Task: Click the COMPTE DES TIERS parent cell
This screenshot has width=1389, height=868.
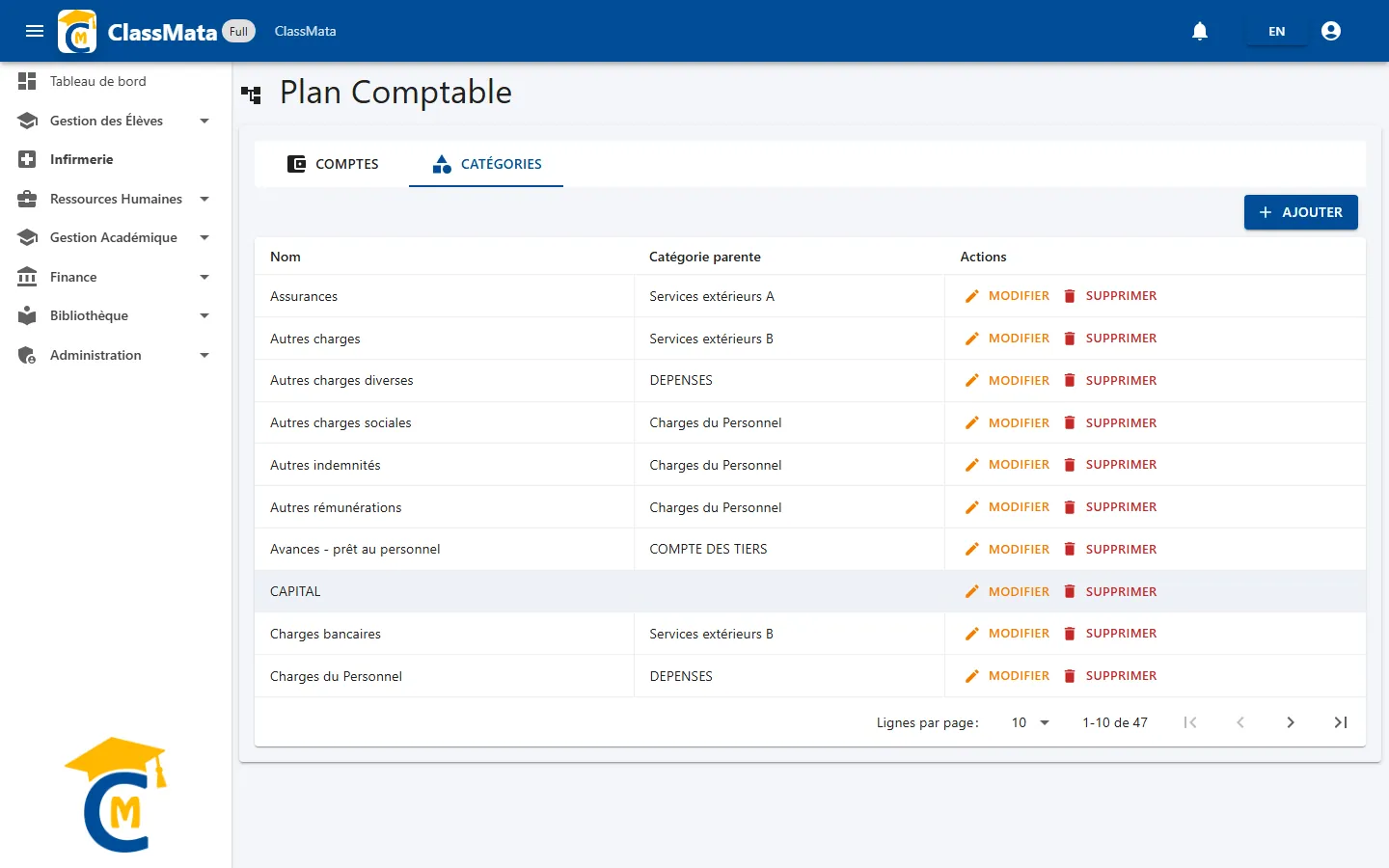Action: point(708,549)
